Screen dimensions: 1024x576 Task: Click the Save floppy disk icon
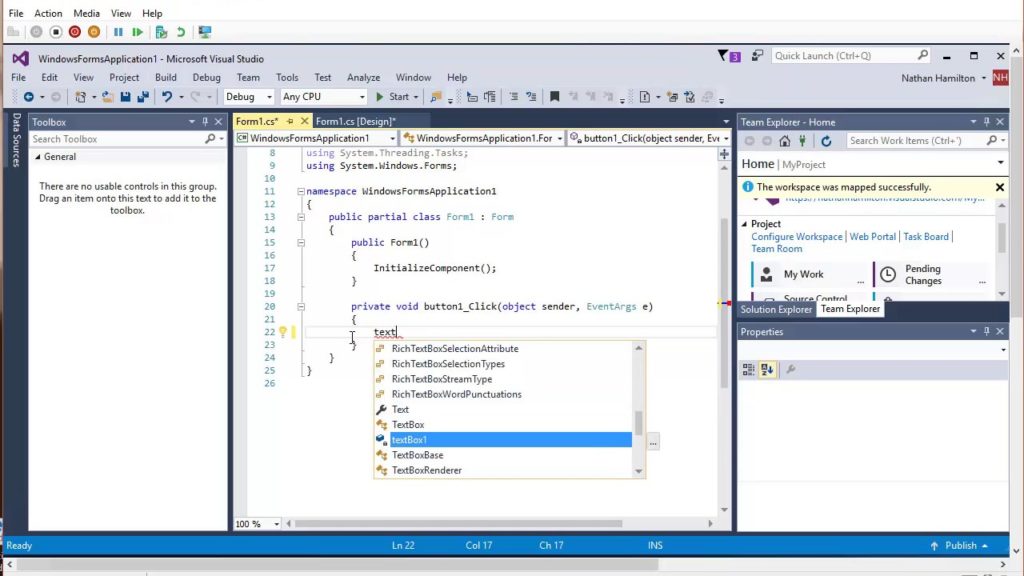coord(125,97)
